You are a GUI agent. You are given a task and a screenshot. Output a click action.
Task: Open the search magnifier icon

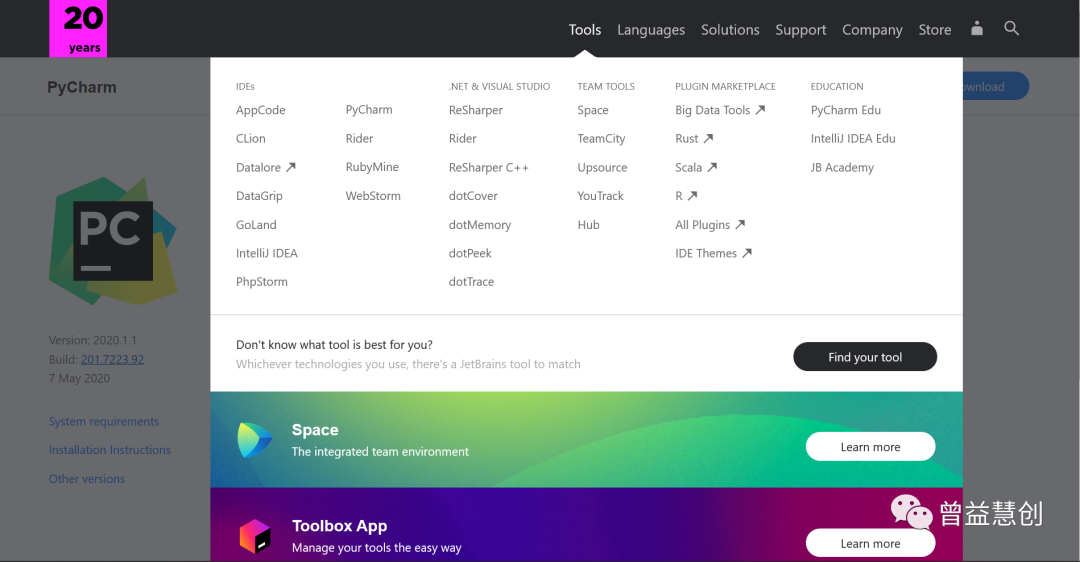coord(1011,28)
